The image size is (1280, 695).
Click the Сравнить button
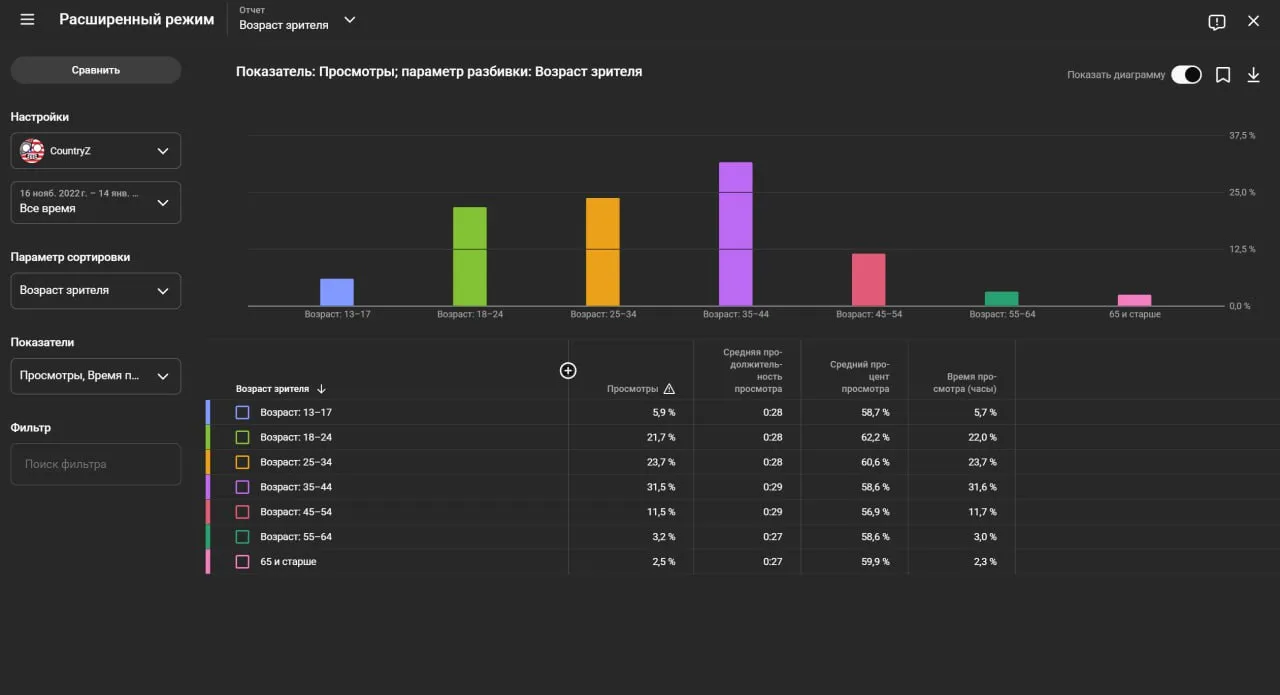click(x=96, y=70)
